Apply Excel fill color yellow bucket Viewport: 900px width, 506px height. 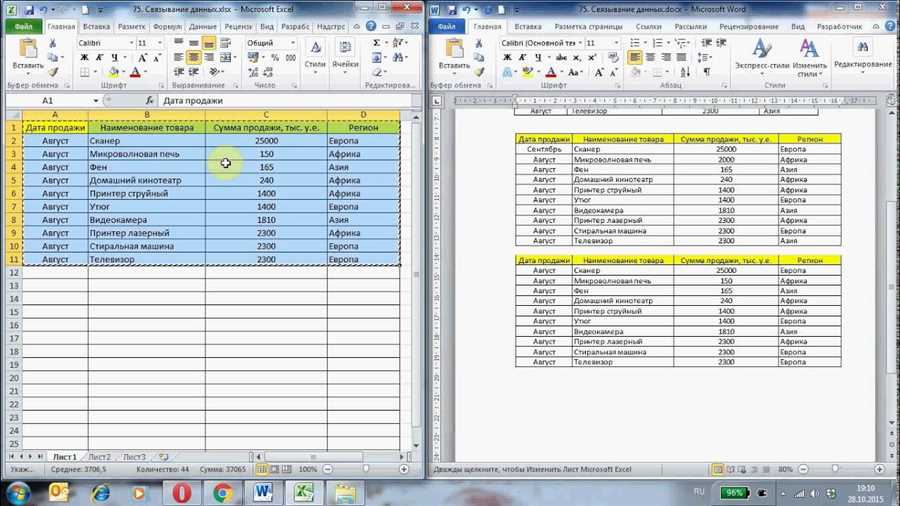pos(114,72)
